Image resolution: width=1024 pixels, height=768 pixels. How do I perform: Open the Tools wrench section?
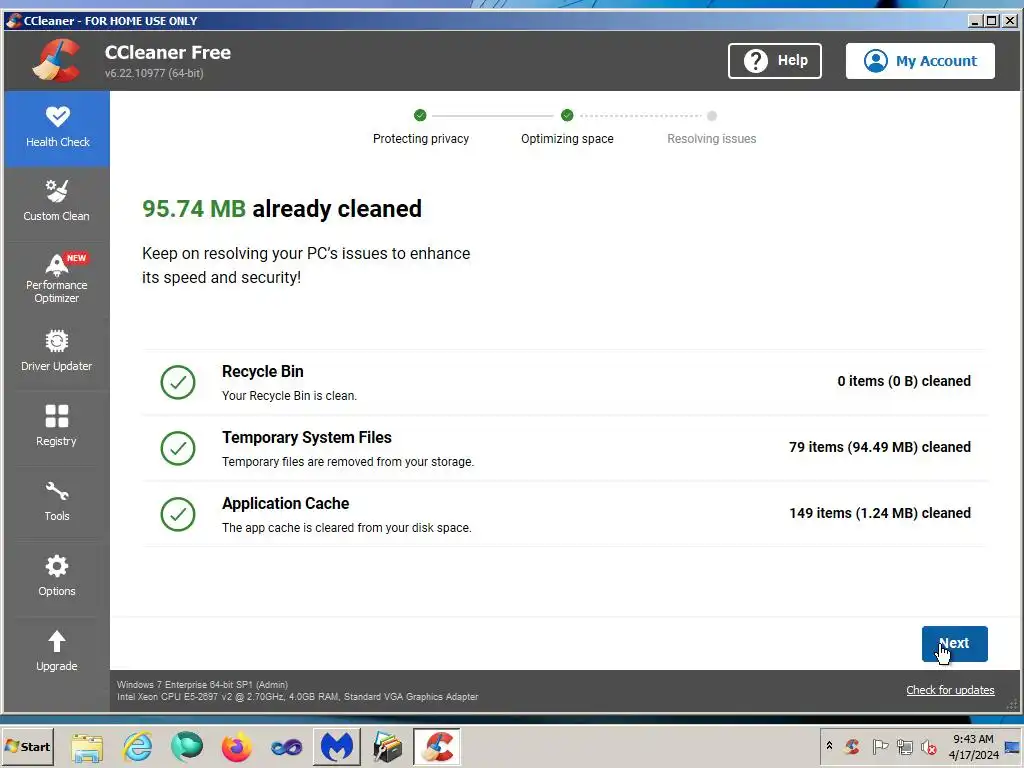(x=57, y=501)
